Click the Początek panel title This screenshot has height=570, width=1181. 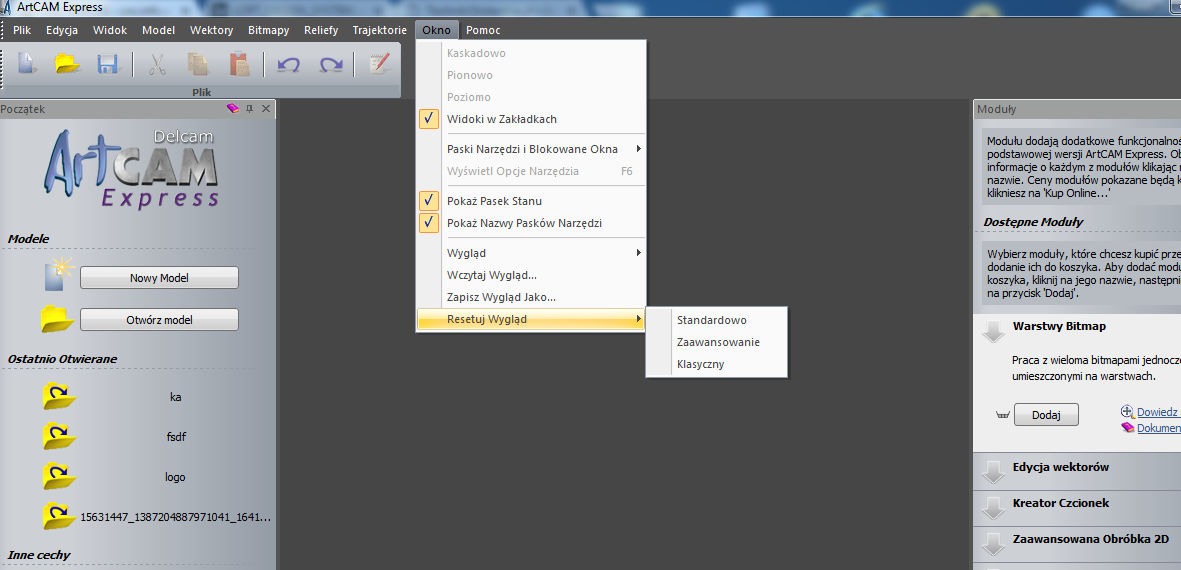click(x=23, y=109)
